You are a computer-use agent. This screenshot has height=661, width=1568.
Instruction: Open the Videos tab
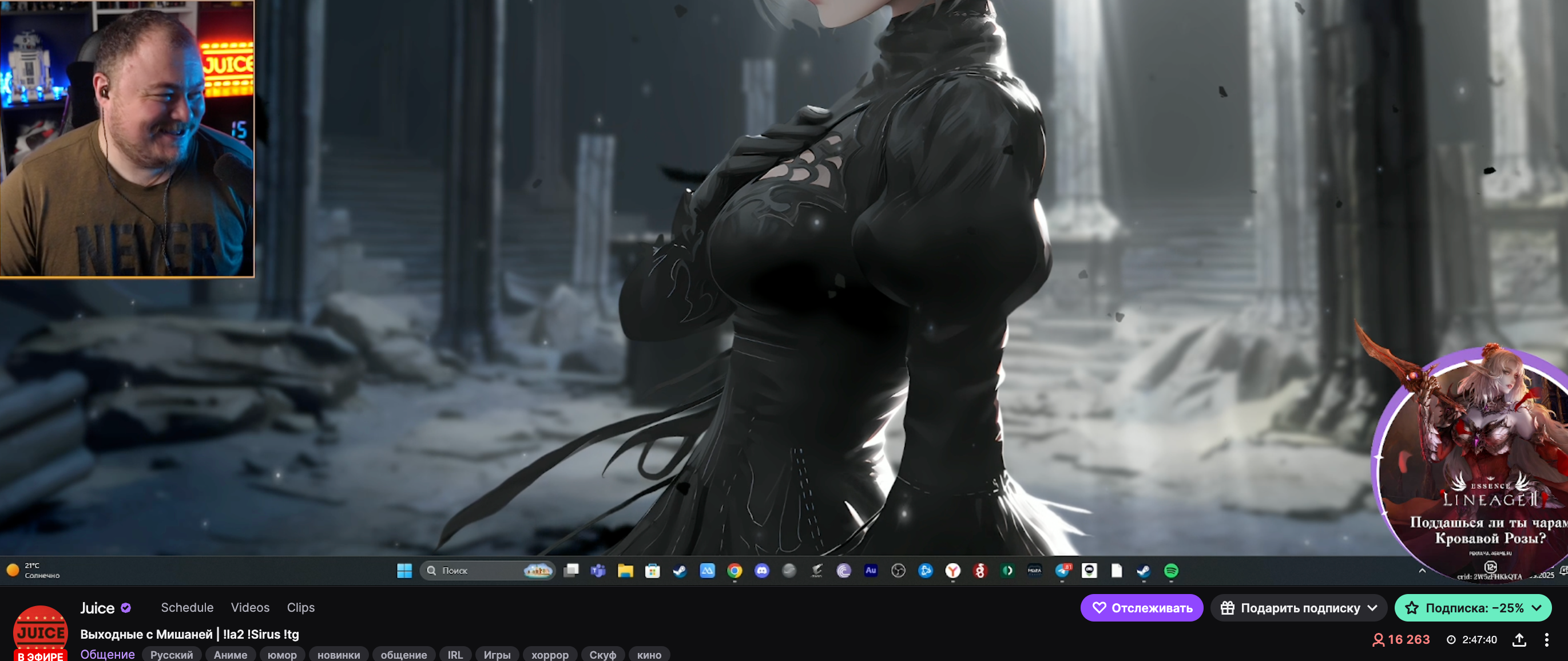click(x=249, y=607)
